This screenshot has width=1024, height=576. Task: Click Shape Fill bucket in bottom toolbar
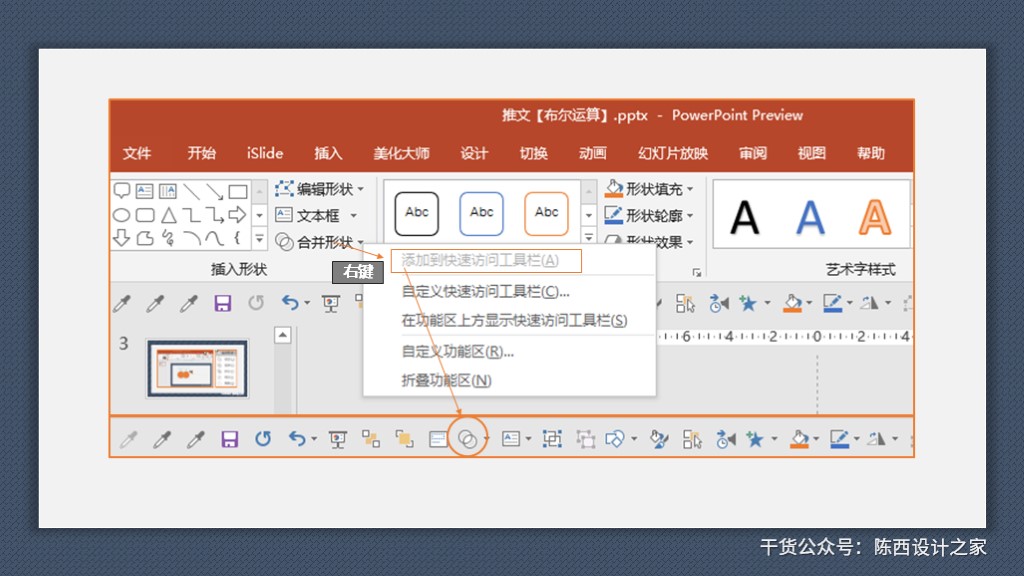(799, 439)
